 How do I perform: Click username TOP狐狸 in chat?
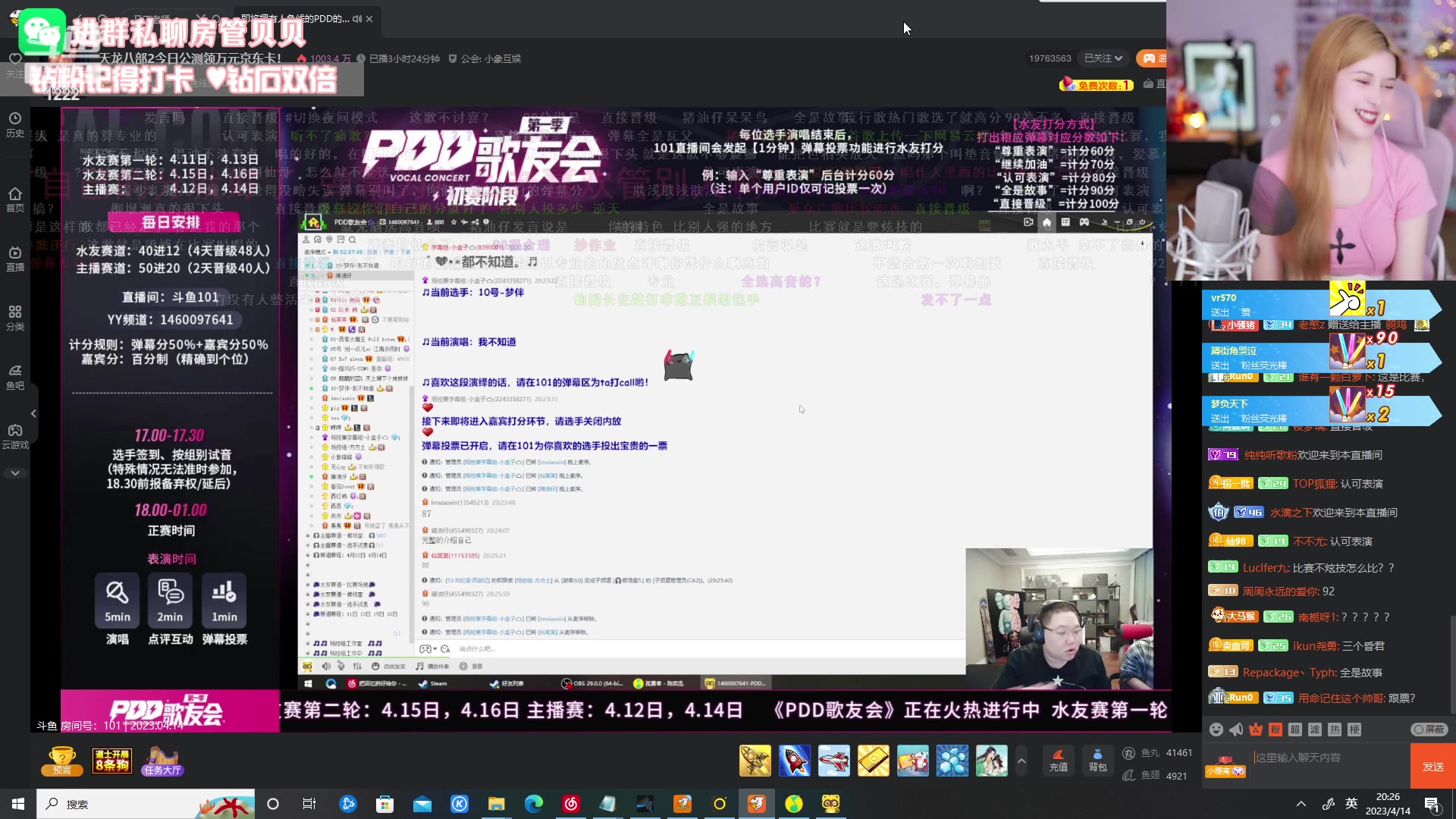pos(1315,484)
